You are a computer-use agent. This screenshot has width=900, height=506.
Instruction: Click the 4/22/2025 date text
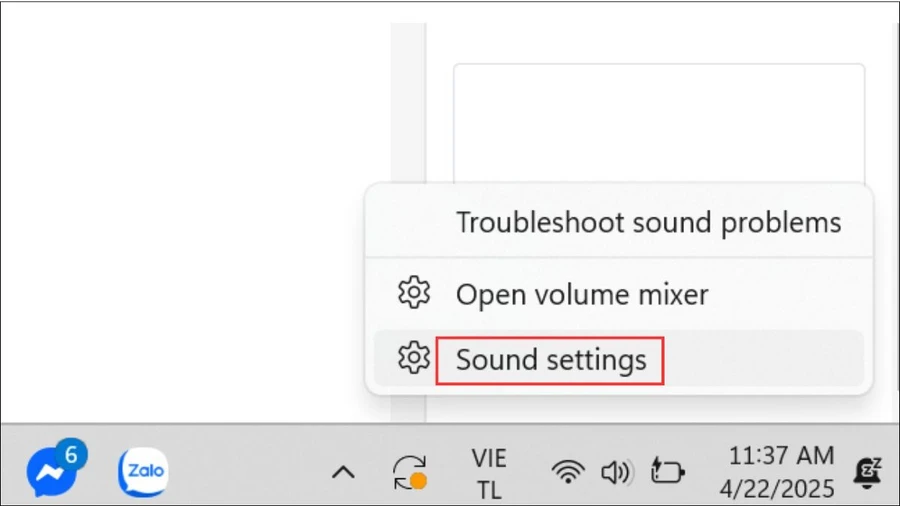click(x=777, y=489)
